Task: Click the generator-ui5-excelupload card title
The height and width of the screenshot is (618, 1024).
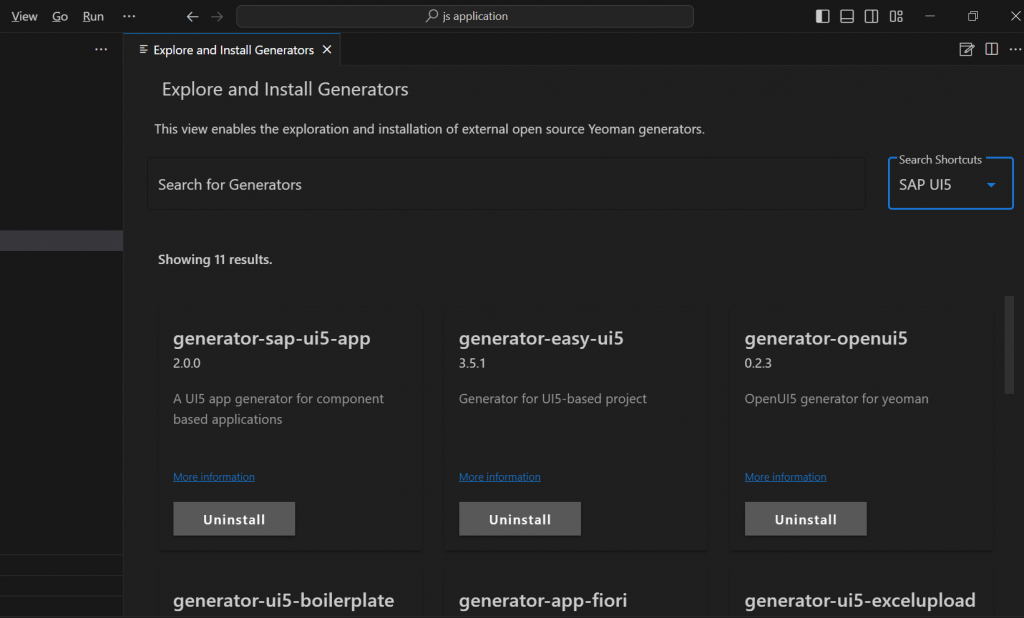Action: pos(859,600)
